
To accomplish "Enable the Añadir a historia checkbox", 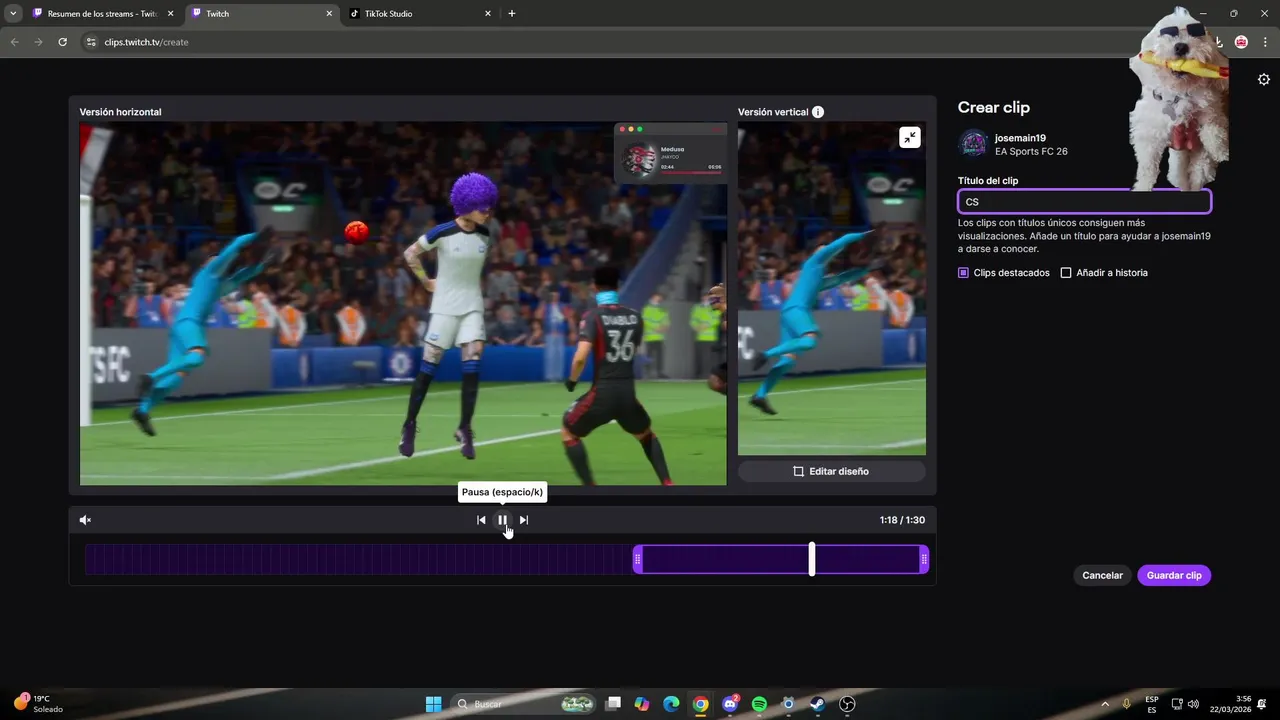I will tap(1066, 273).
